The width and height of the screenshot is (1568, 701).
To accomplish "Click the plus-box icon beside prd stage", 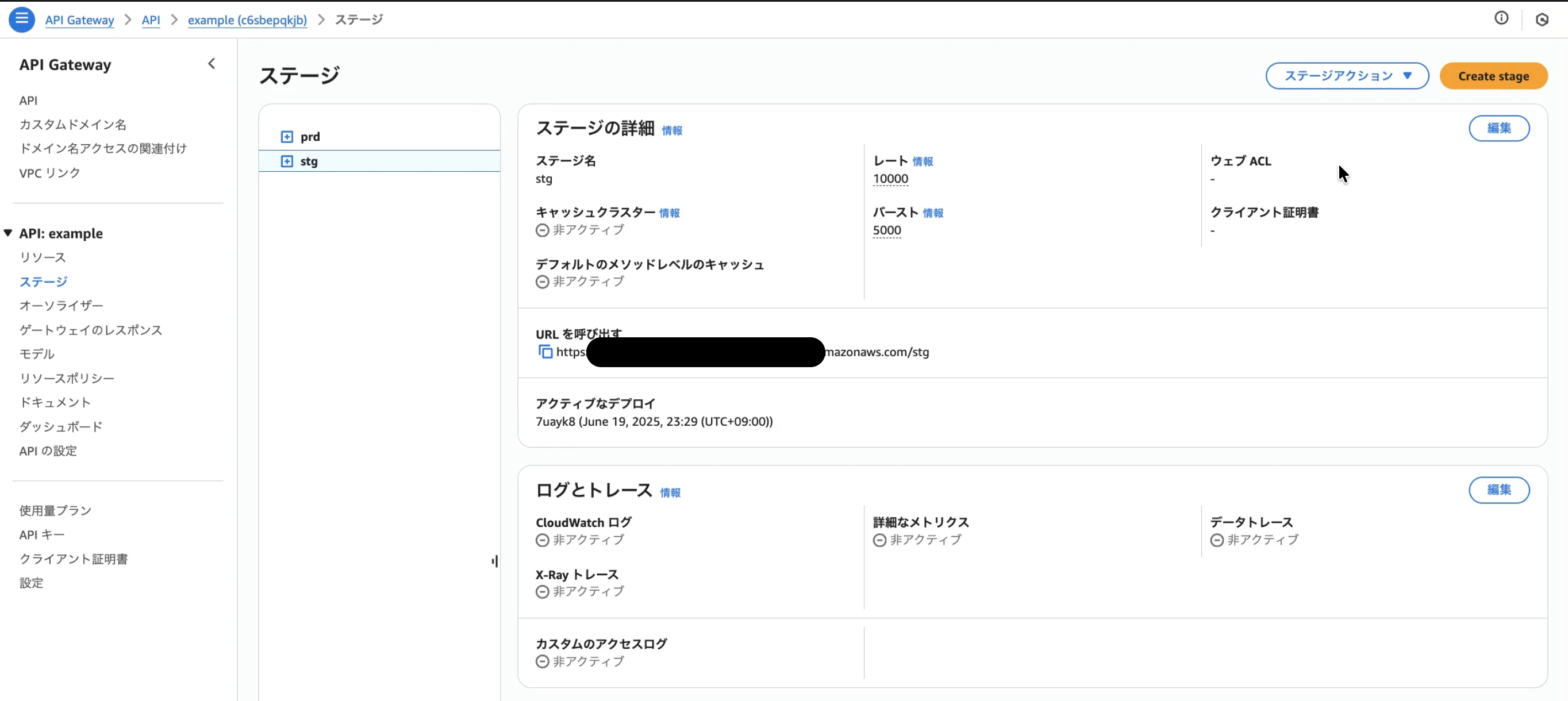I will (287, 136).
